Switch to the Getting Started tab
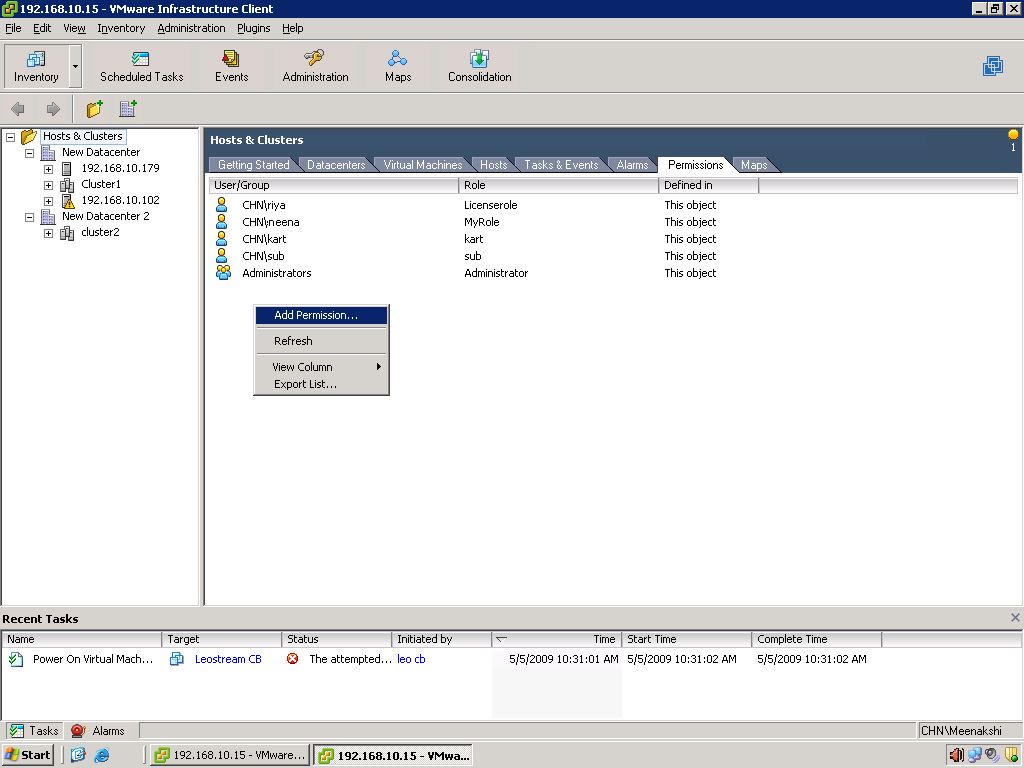 pos(253,165)
